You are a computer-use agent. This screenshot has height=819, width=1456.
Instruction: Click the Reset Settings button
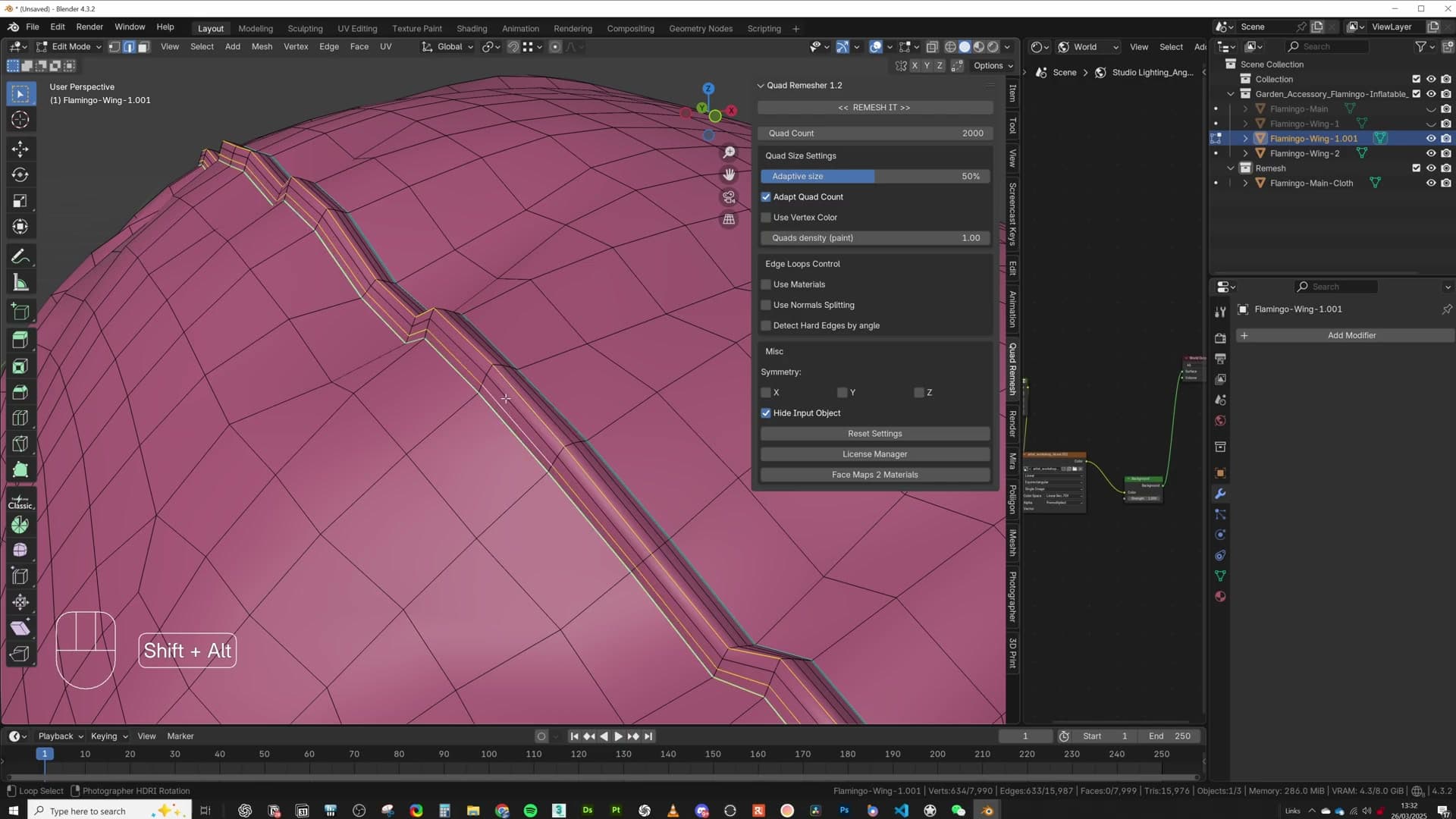click(x=874, y=434)
